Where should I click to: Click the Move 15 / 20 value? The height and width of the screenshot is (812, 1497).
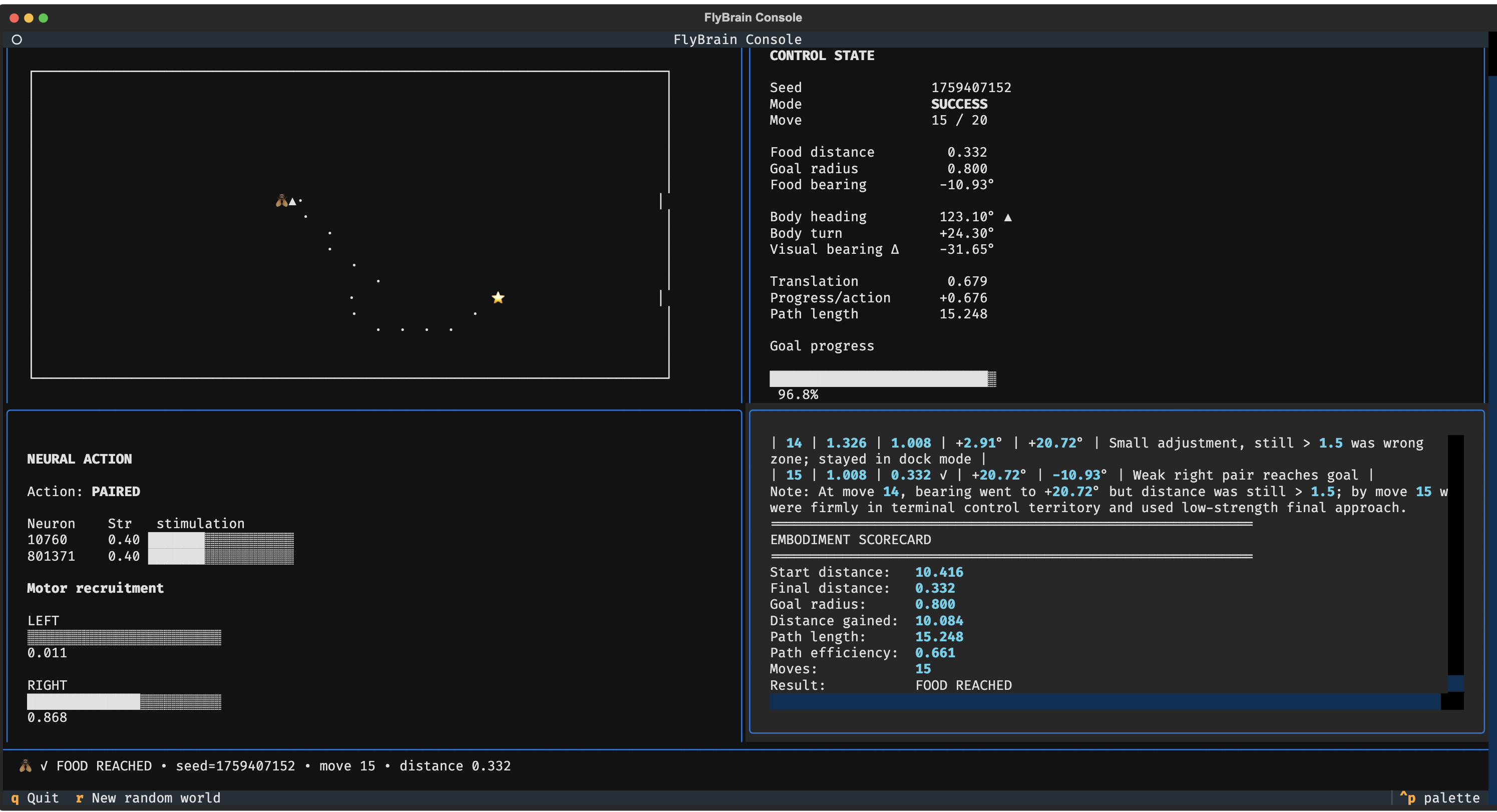pos(959,120)
